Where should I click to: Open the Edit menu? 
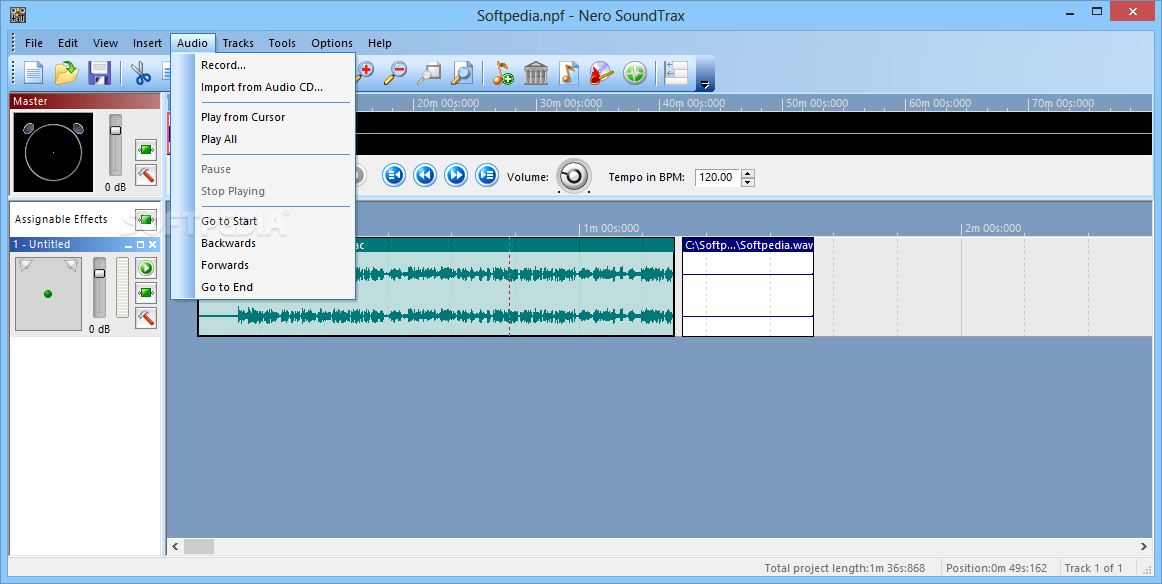point(68,43)
